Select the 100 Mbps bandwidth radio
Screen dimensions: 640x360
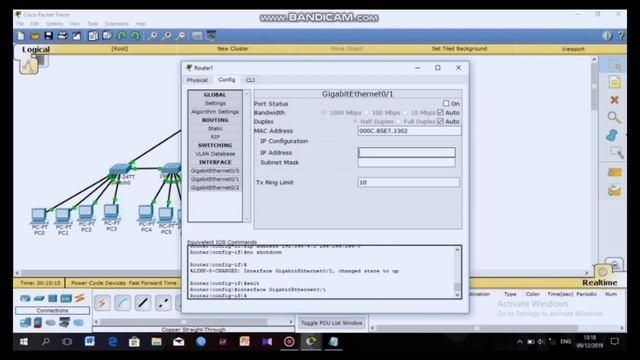point(366,113)
